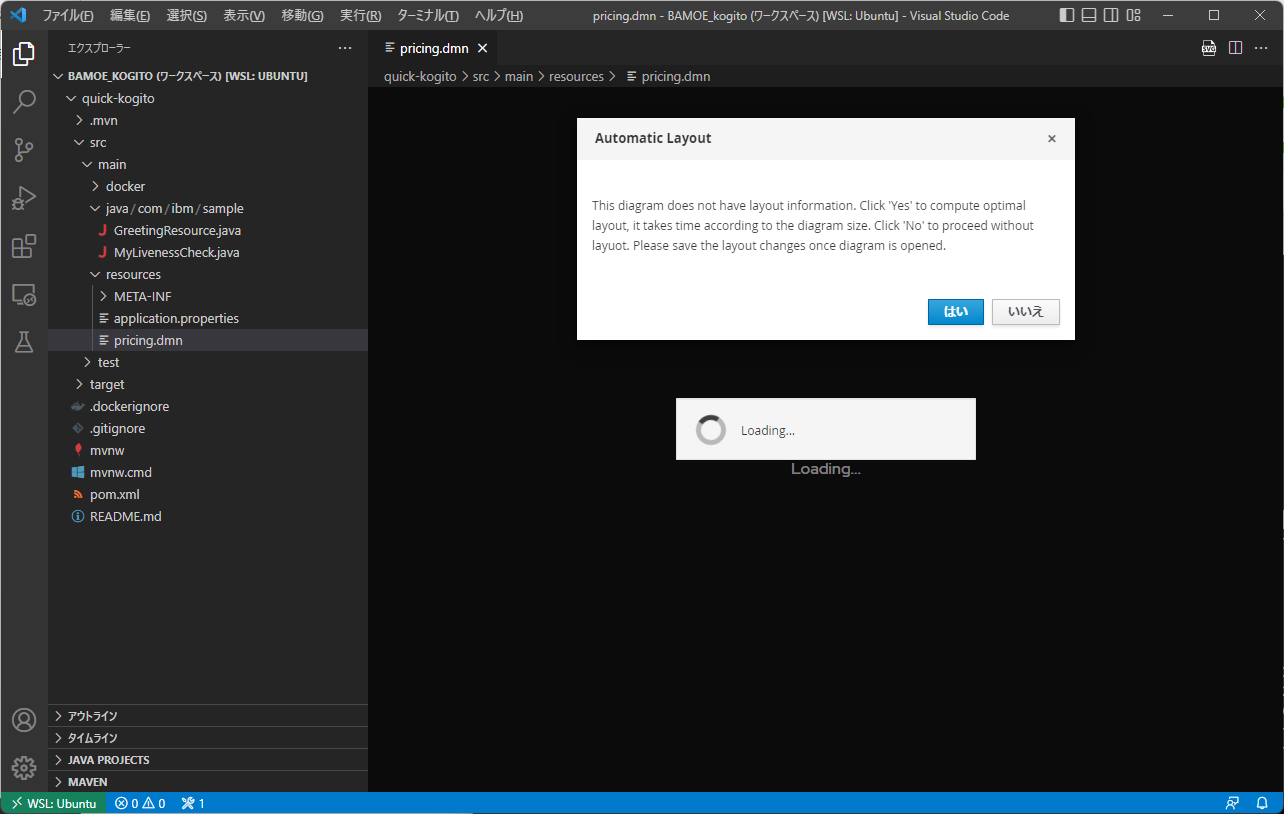Open the Manage gear icon
Image resolution: width=1284 pixels, height=814 pixels.
pos(24,768)
